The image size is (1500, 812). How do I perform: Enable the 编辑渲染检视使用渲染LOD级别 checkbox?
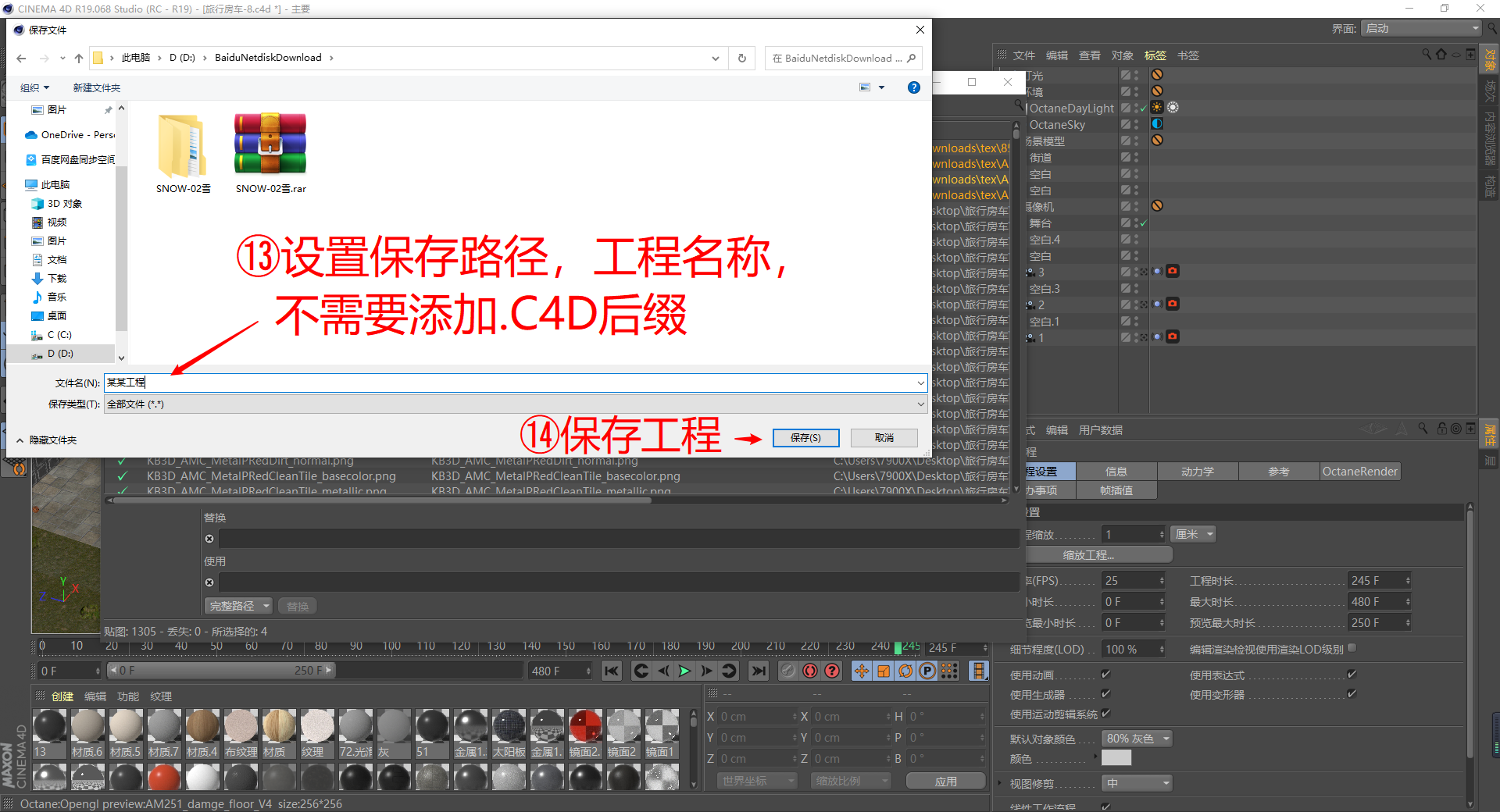click(1352, 648)
